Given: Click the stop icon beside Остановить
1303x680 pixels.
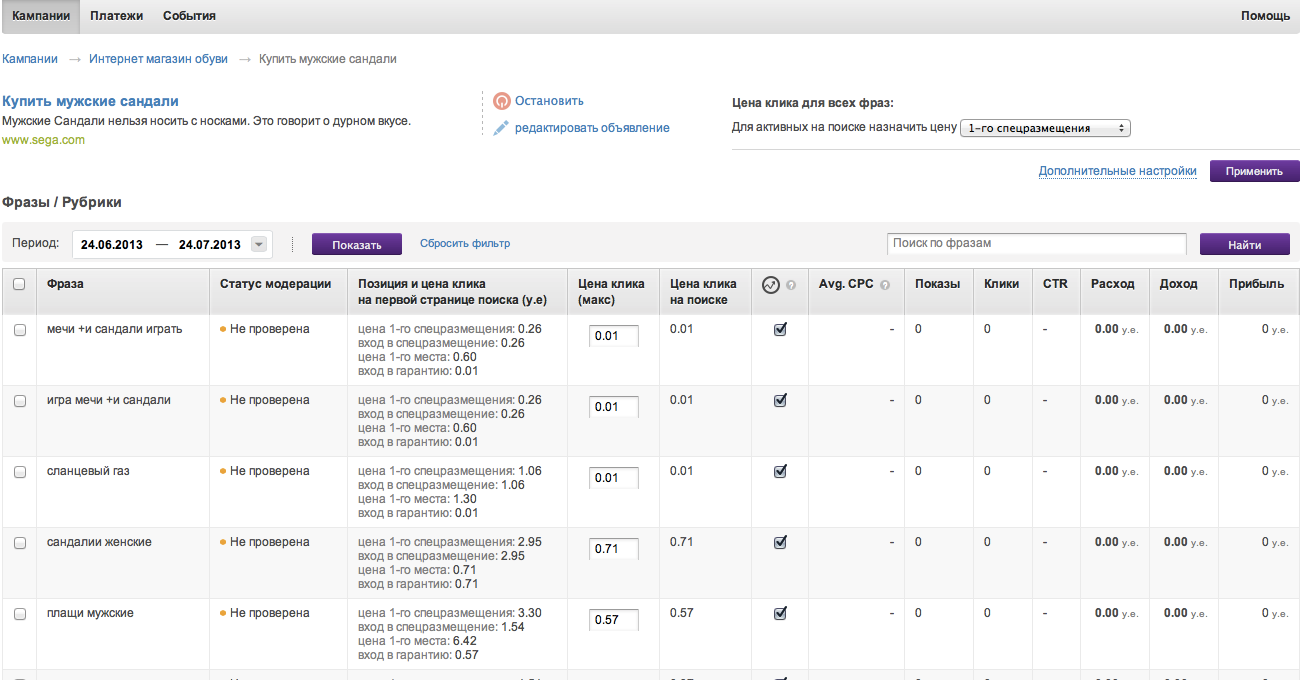Looking at the screenshot, I should (x=502, y=101).
